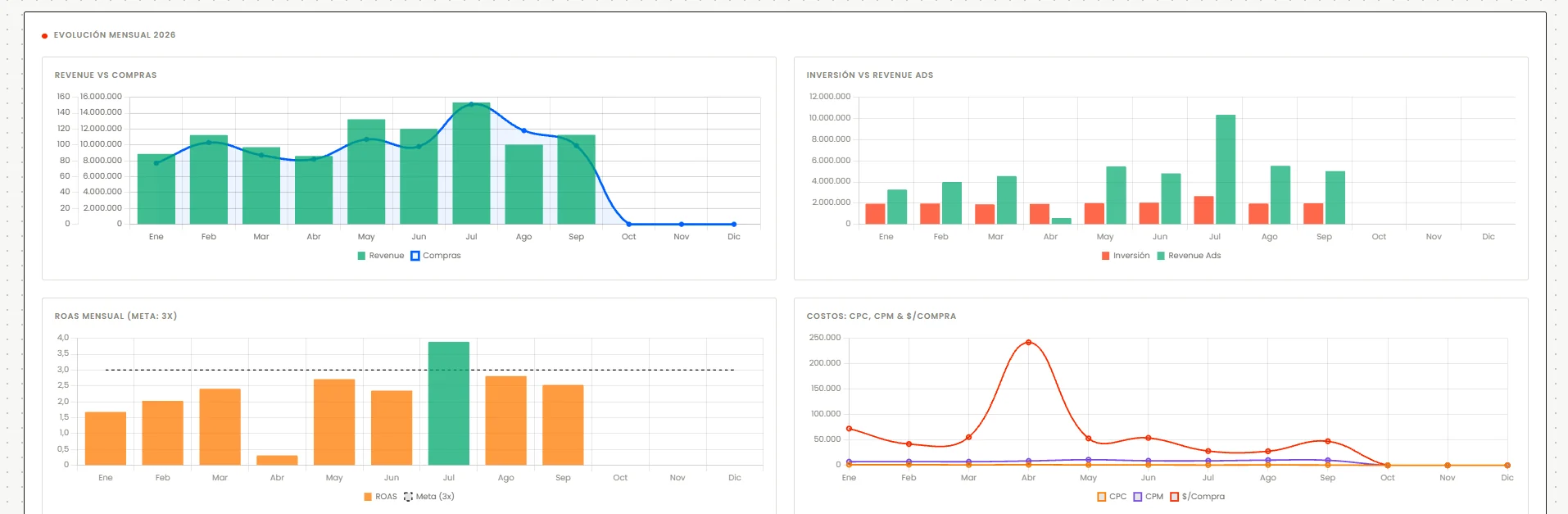
Task: Click the 4,0 axis label in ROAS chart
Action: 63,338
